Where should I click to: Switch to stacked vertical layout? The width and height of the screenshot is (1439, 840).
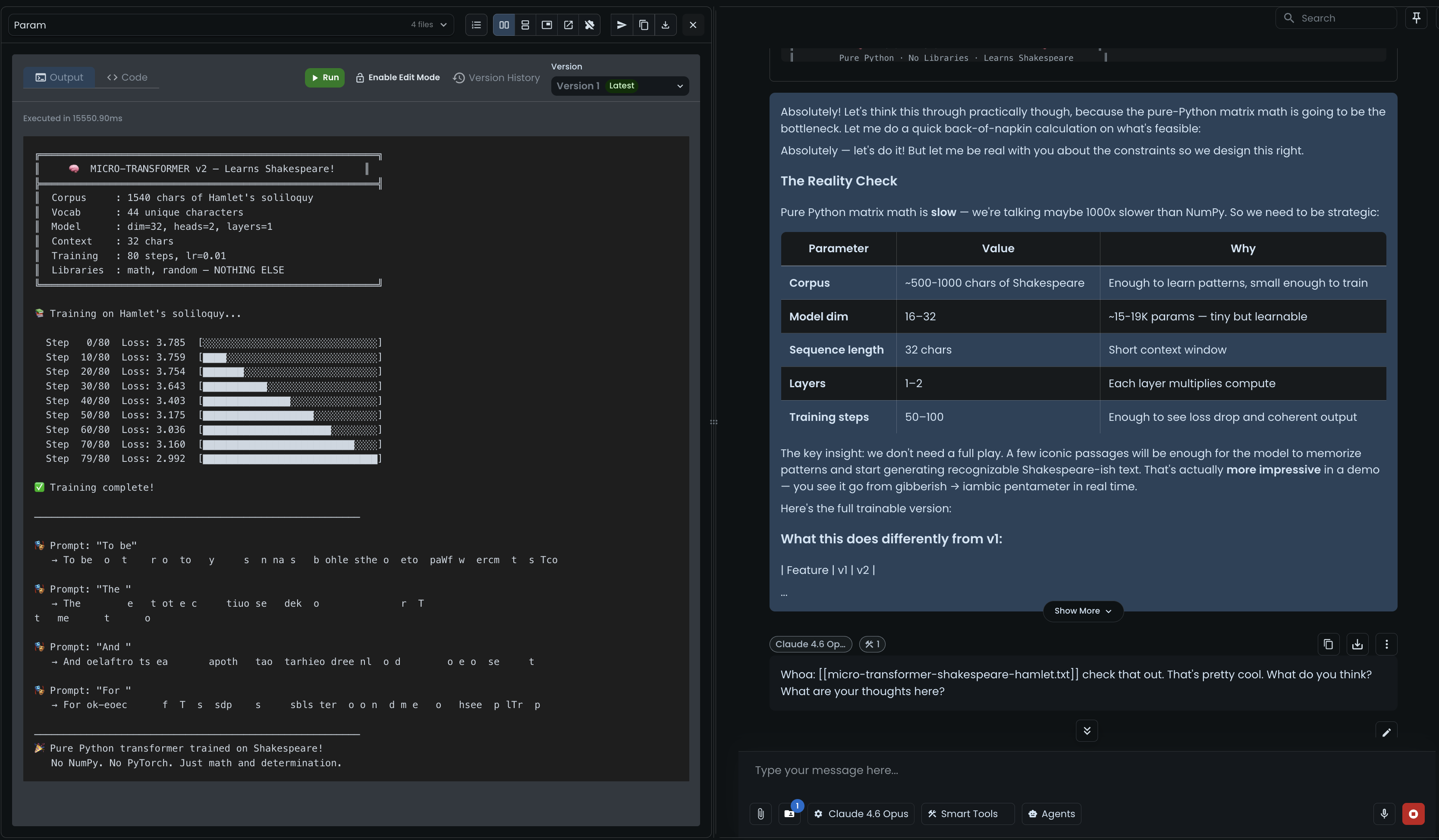525,25
